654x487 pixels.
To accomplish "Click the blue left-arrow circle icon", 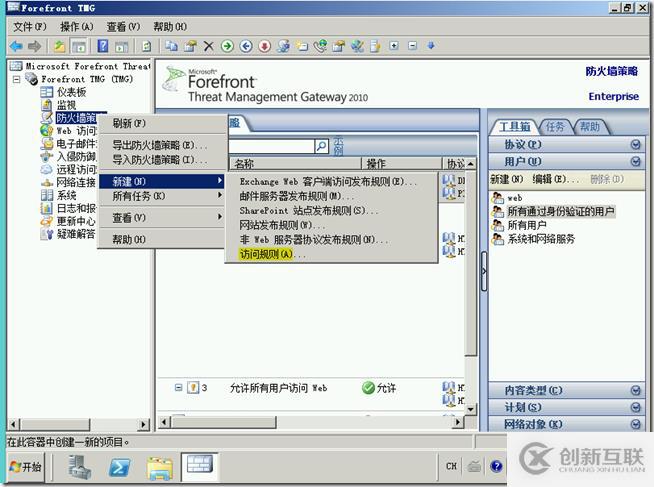I will [x=246, y=46].
